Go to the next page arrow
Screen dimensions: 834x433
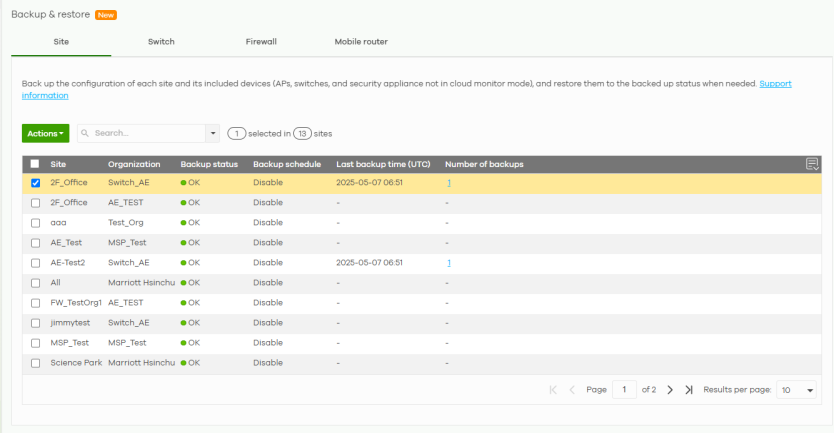pyautogui.click(x=670, y=390)
